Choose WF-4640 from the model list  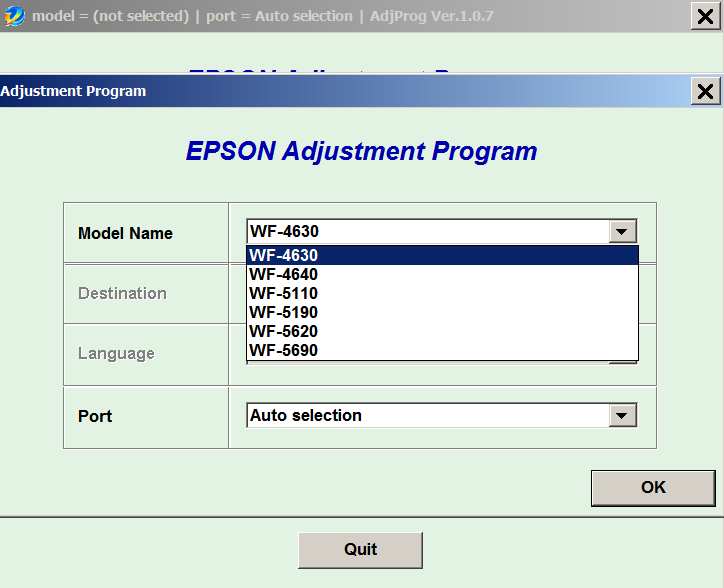(x=442, y=274)
